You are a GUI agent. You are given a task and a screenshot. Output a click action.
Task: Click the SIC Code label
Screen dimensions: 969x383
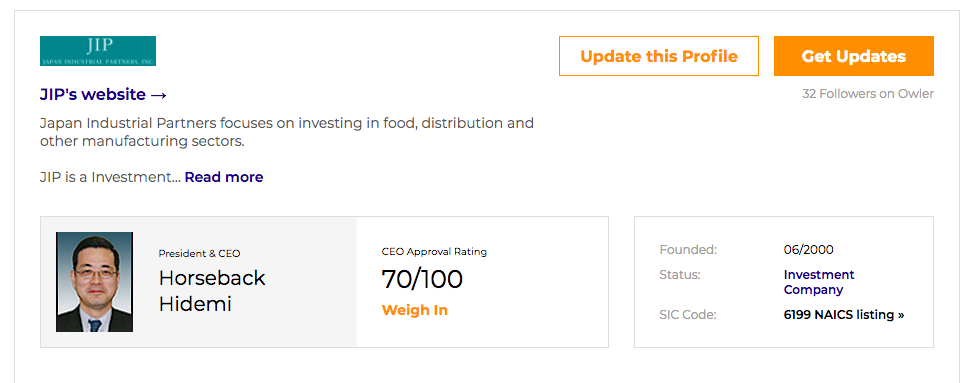(688, 315)
